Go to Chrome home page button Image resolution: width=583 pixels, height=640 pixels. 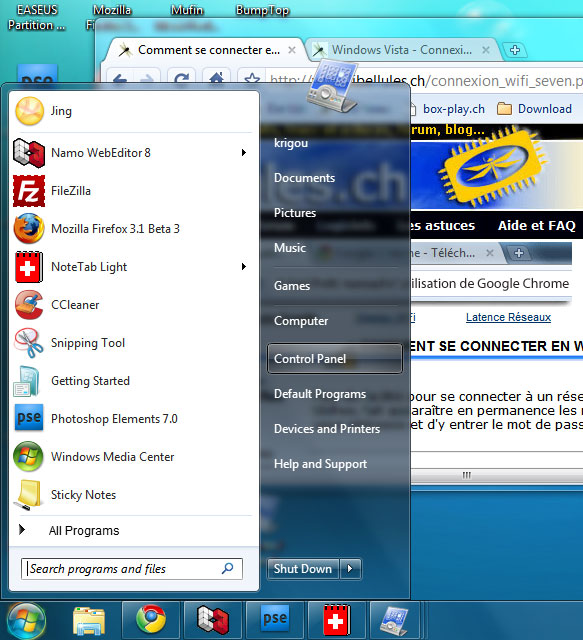216,78
